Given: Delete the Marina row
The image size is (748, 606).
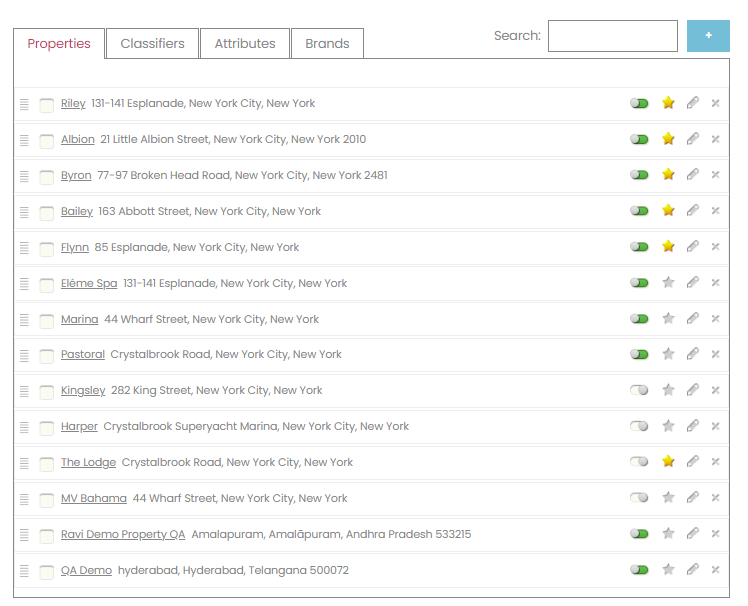Looking at the screenshot, I should (x=715, y=318).
